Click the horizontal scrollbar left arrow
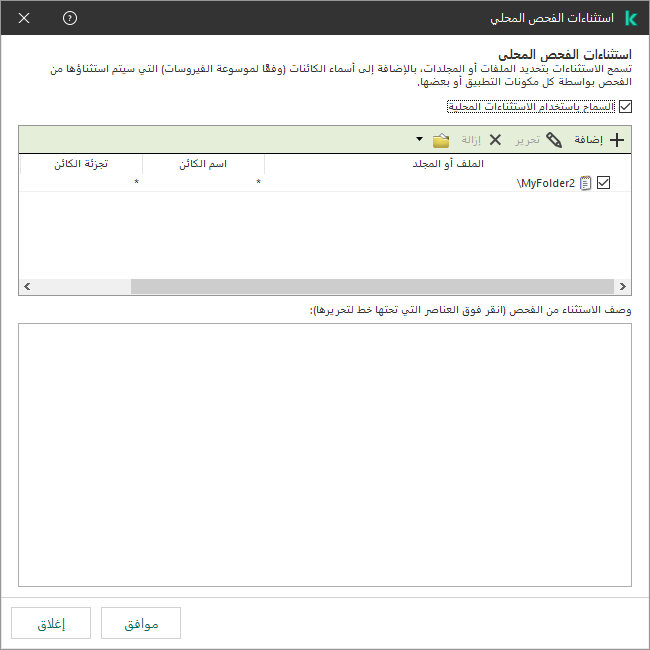Image resolution: width=650 pixels, height=650 pixels. (x=27, y=286)
